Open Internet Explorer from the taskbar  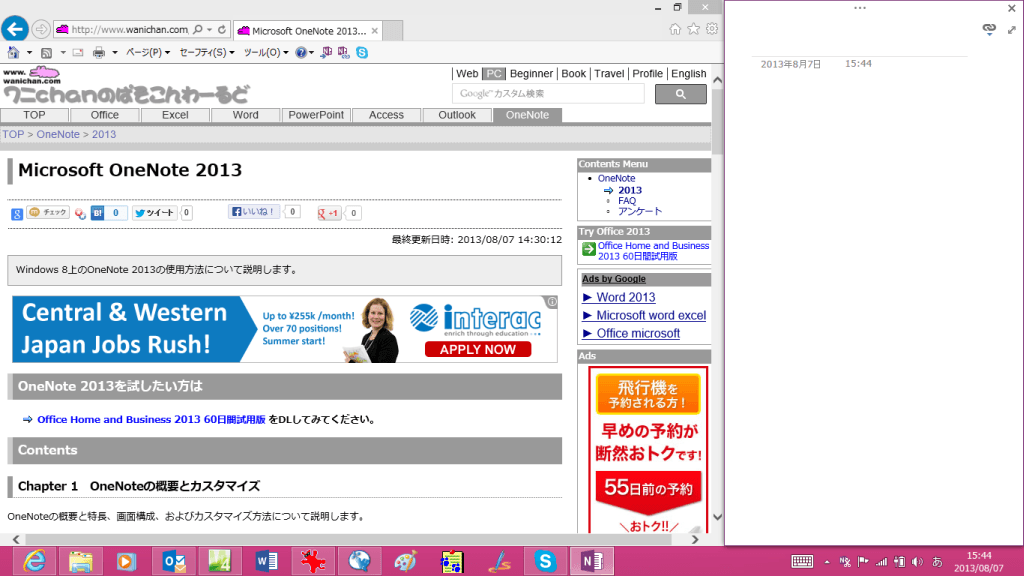click(x=34, y=561)
